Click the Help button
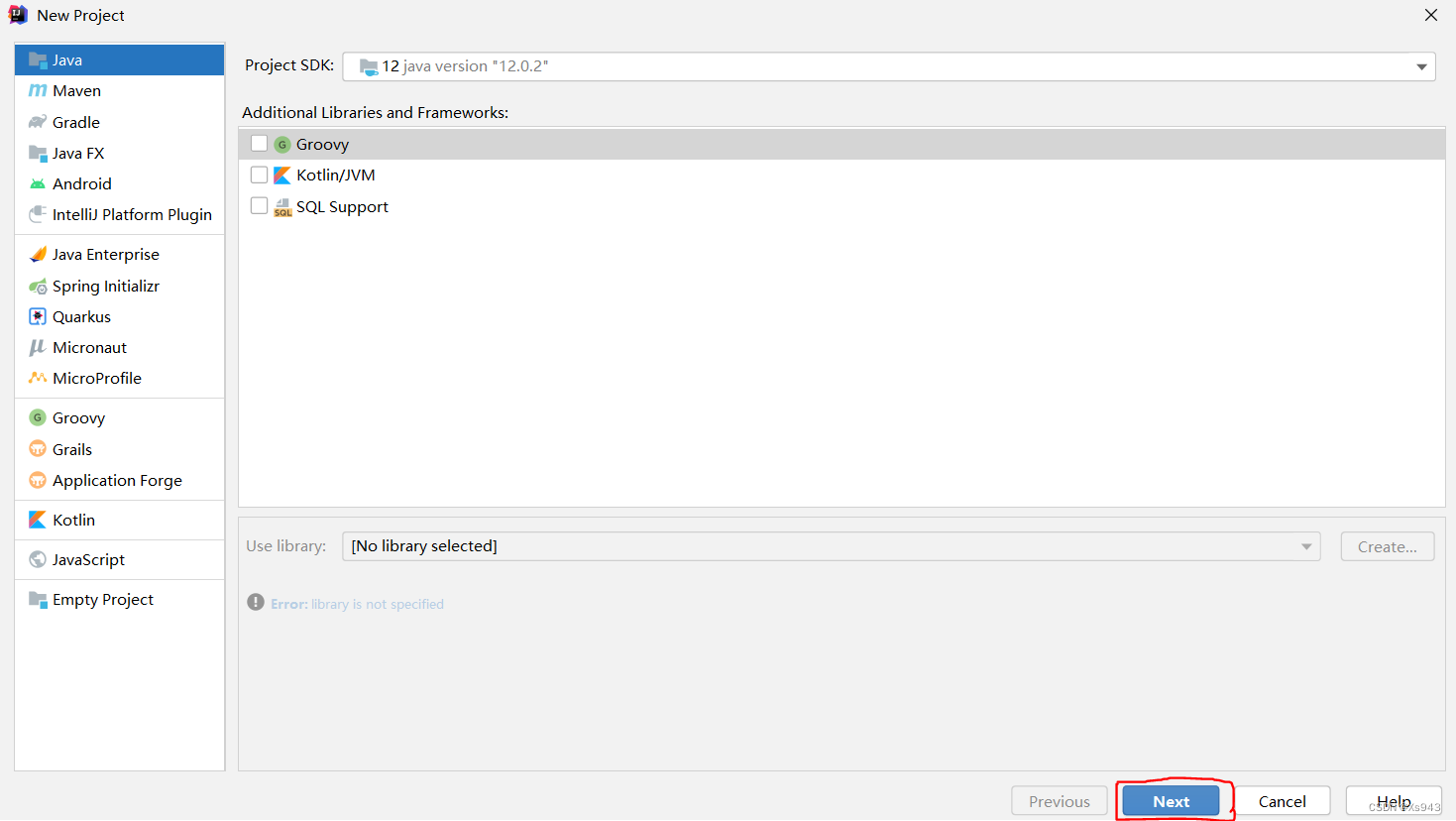Viewport: 1456px width, 821px height. [x=1394, y=801]
